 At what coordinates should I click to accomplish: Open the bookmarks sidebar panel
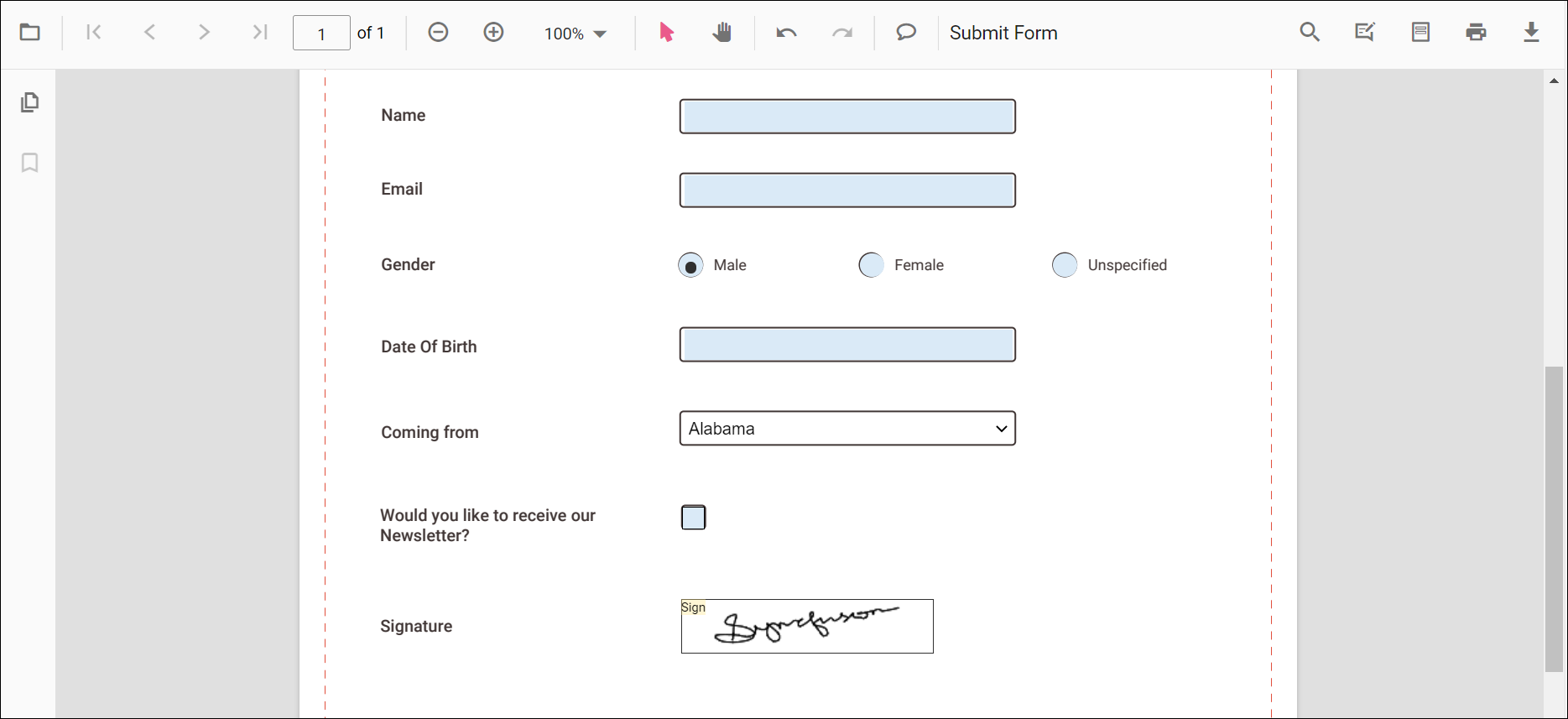[x=30, y=163]
